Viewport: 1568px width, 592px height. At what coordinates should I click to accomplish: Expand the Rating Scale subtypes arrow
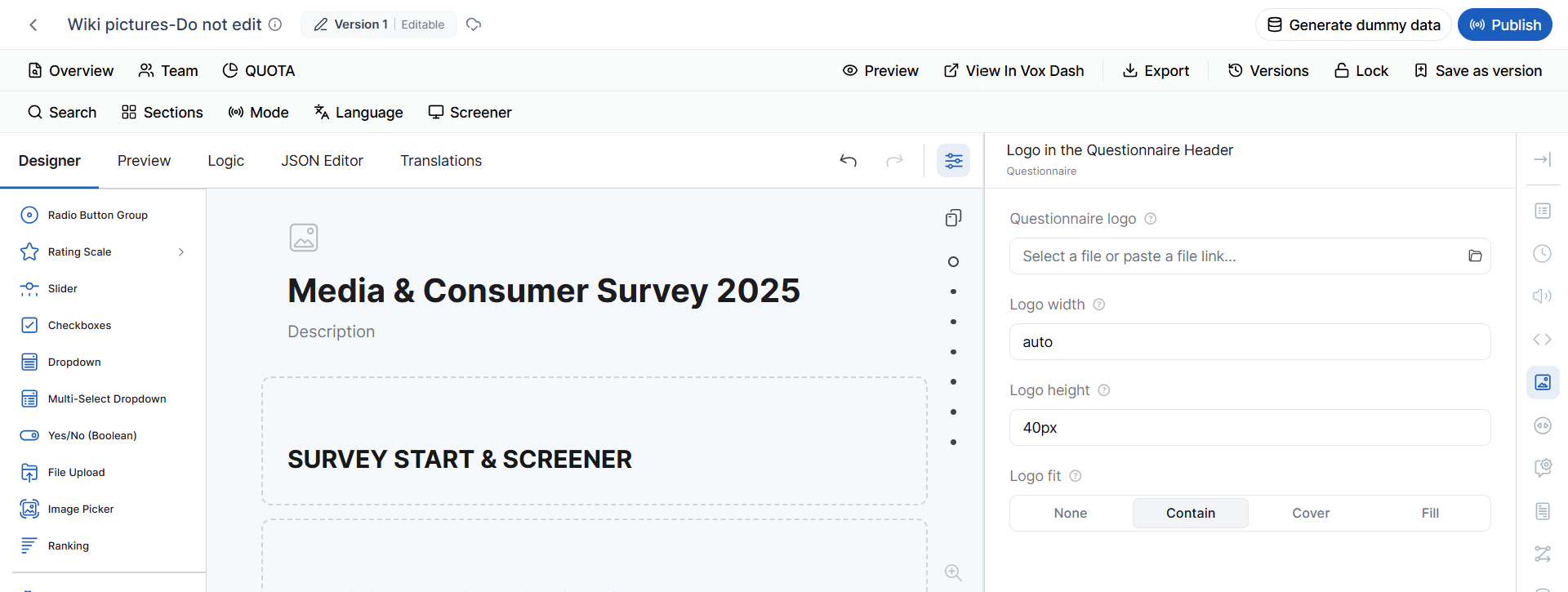point(181,252)
